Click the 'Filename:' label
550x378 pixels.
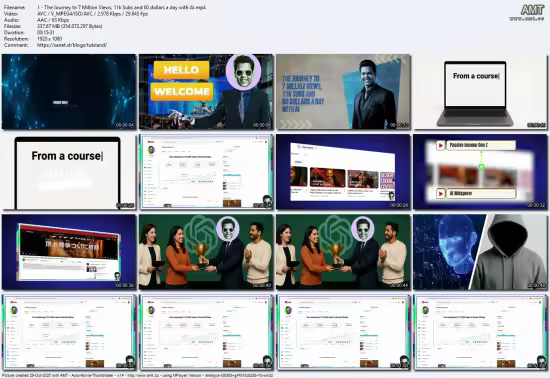tap(14, 7)
